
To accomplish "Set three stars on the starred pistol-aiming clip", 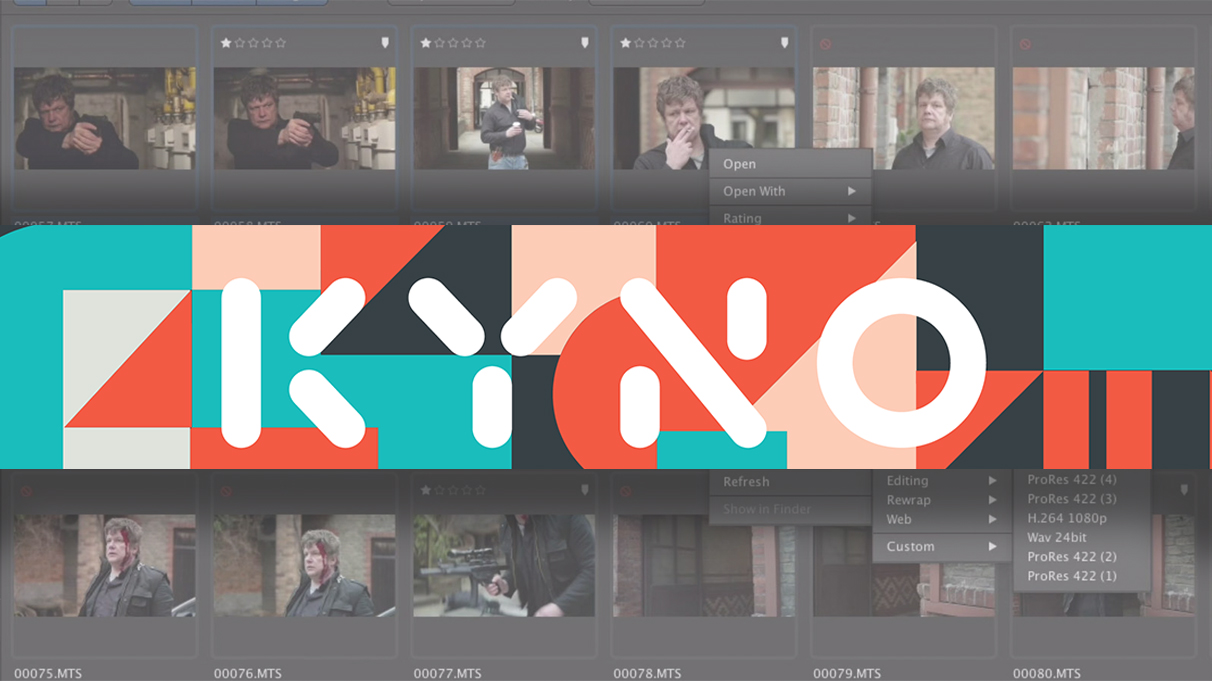I will pos(253,43).
